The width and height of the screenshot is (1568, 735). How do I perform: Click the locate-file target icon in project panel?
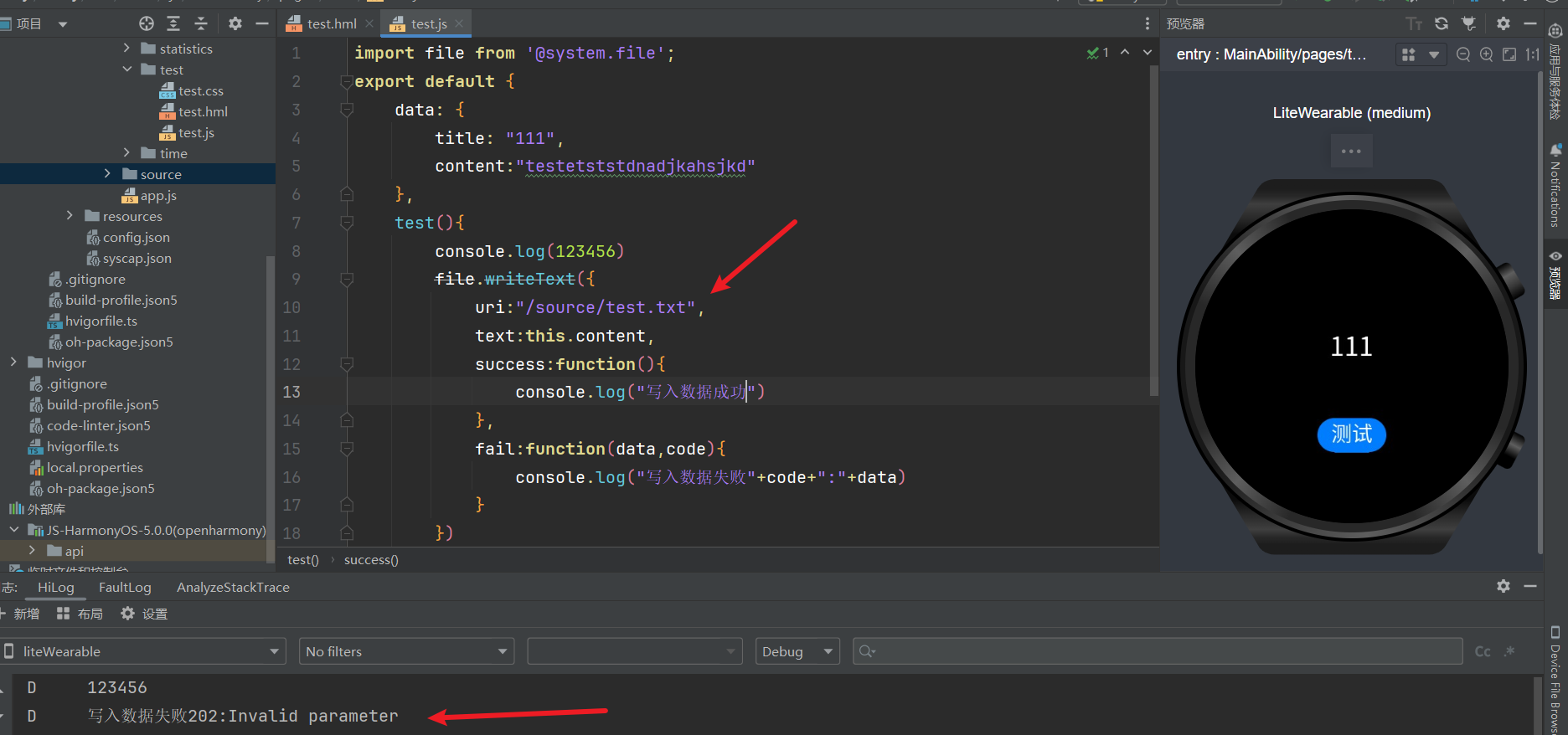pyautogui.click(x=147, y=23)
